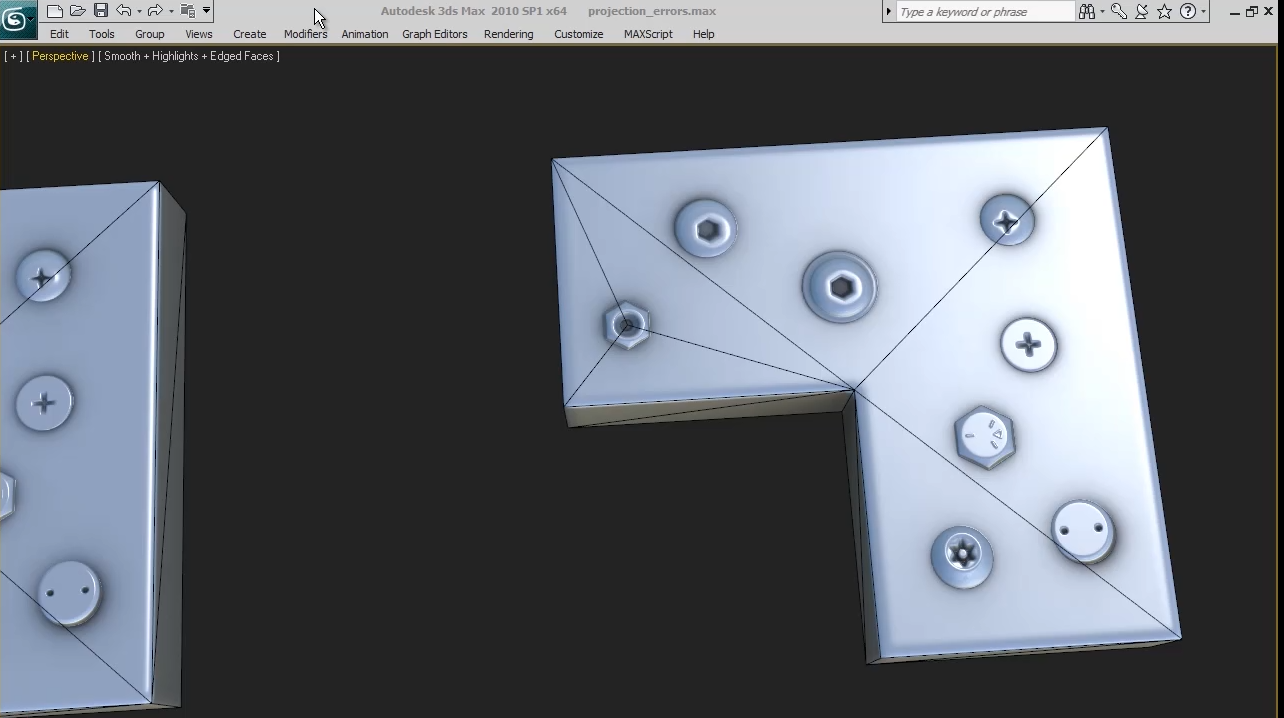This screenshot has width=1284, height=718.
Task: Click the binoculars search icon
Action: pyautogui.click(x=1086, y=12)
